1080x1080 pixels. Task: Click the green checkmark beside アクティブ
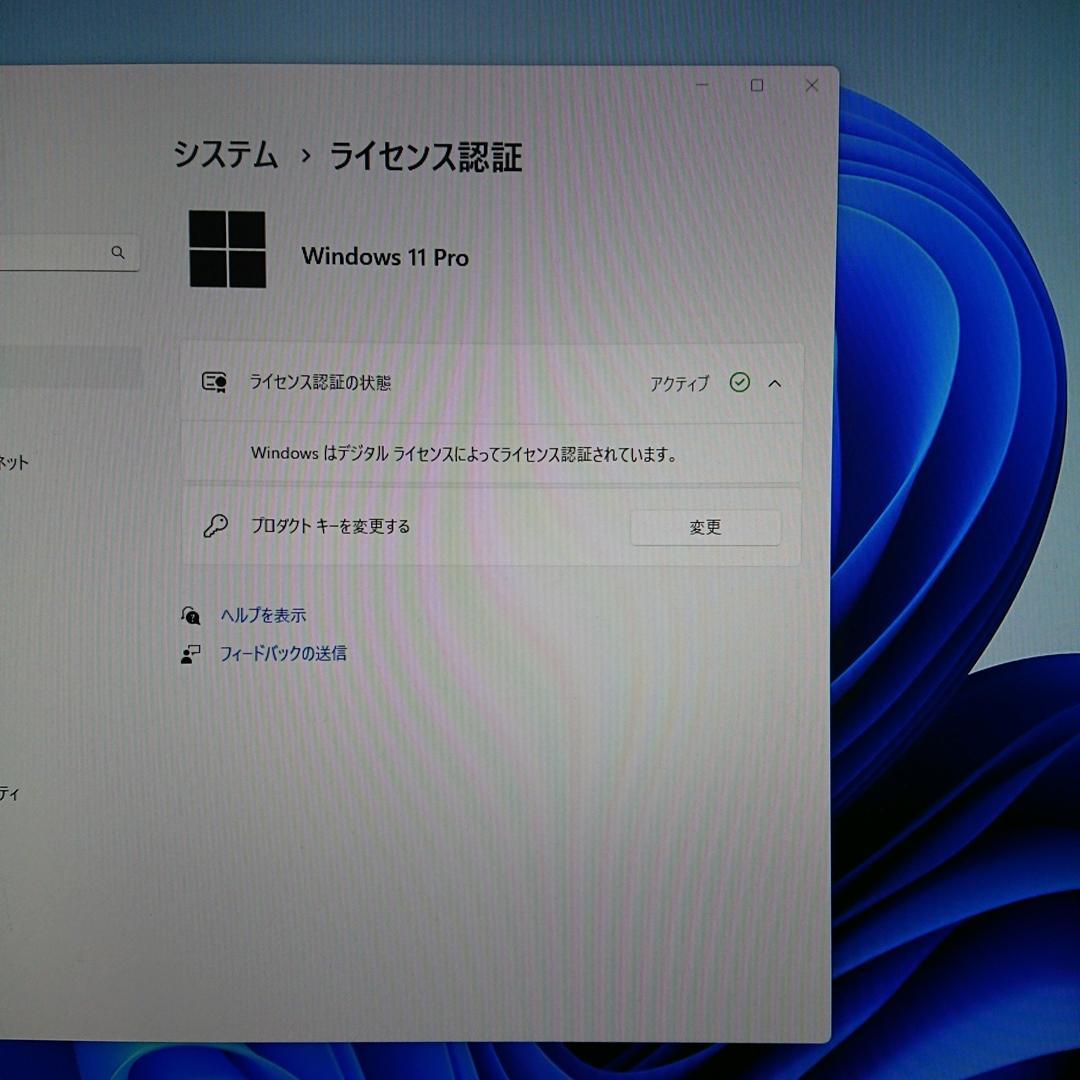pyautogui.click(x=739, y=382)
